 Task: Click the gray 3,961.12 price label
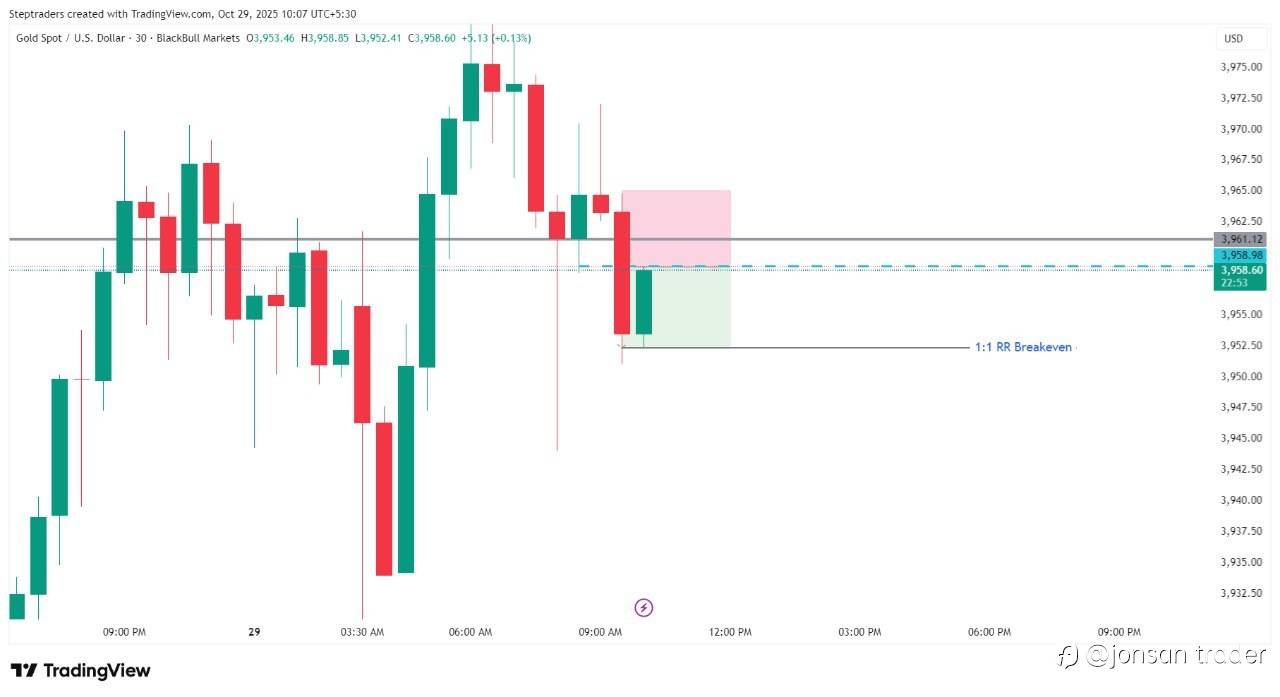coord(1240,240)
